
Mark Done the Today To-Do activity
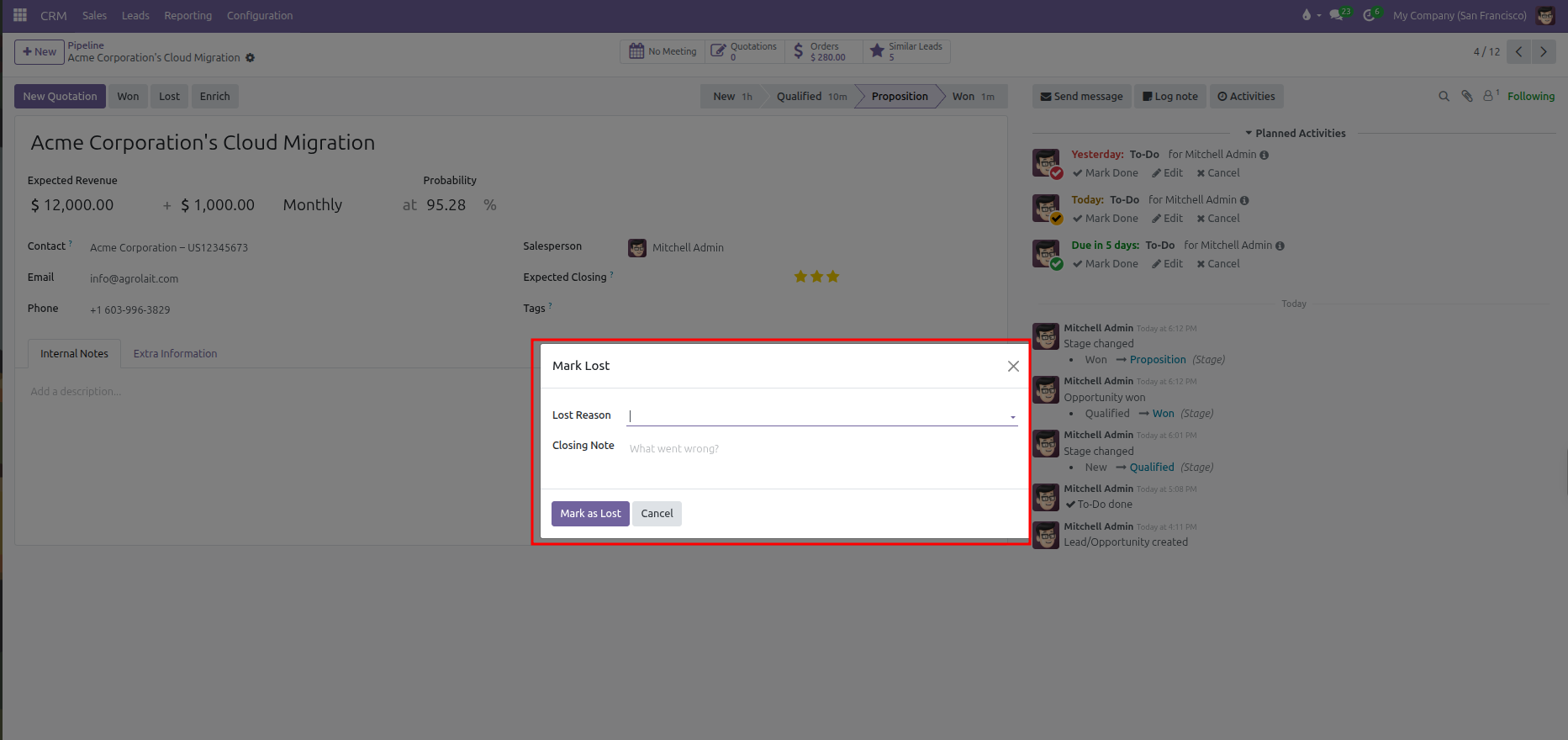[1105, 219]
